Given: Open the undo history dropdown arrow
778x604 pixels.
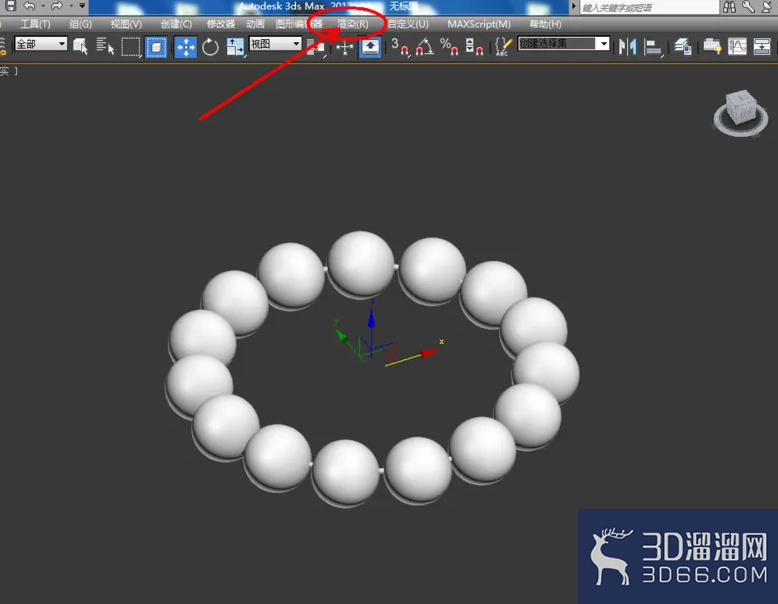Looking at the screenshot, I should tap(43, 6).
